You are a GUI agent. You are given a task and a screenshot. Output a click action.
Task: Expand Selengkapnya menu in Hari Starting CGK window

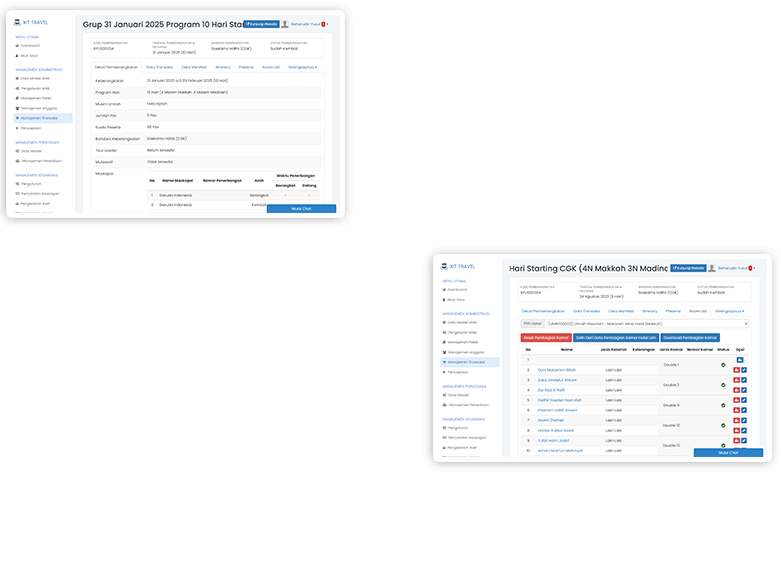point(729,311)
